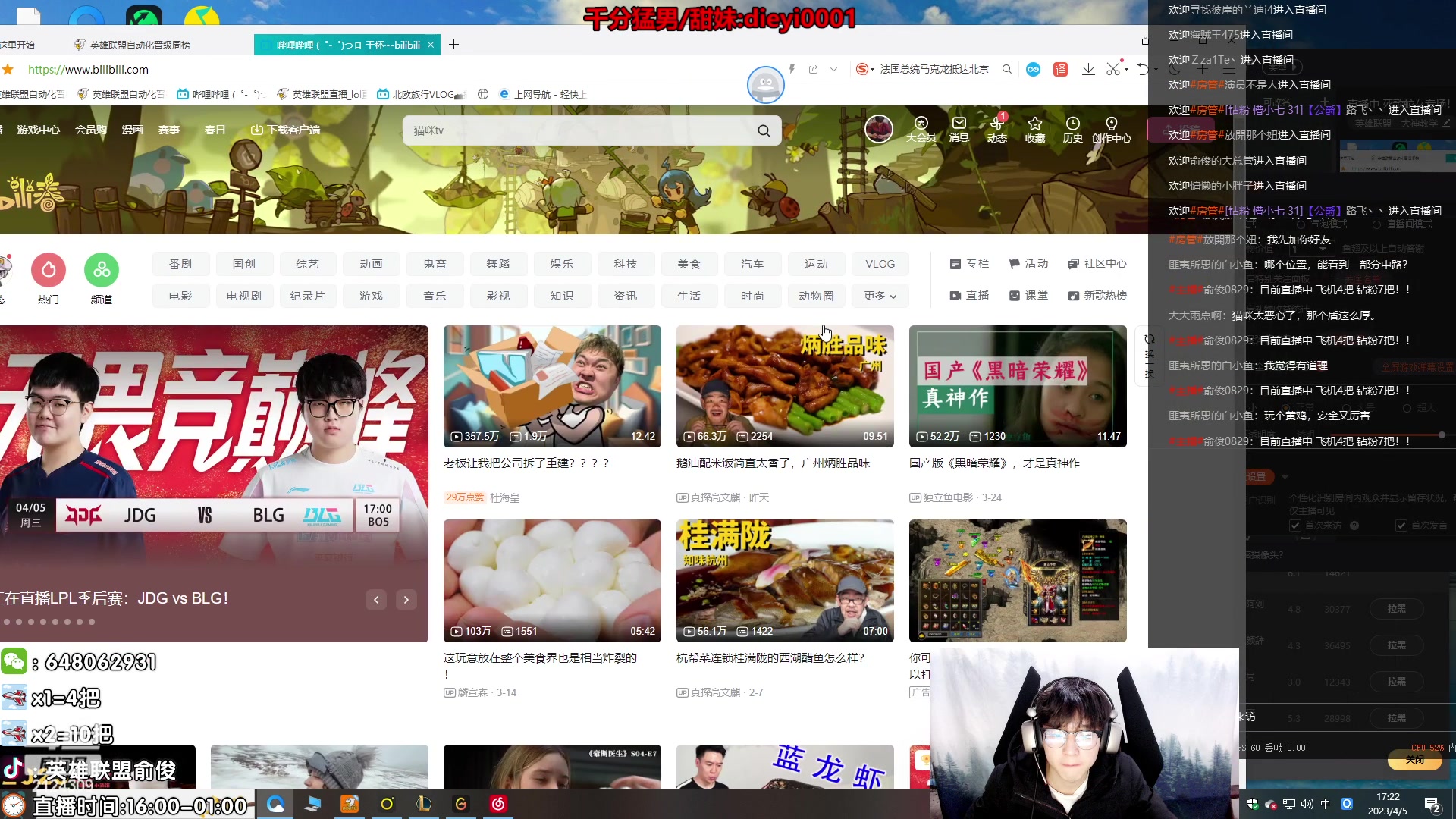Click the undo closed-tab arrow icon

[x=1144, y=69]
